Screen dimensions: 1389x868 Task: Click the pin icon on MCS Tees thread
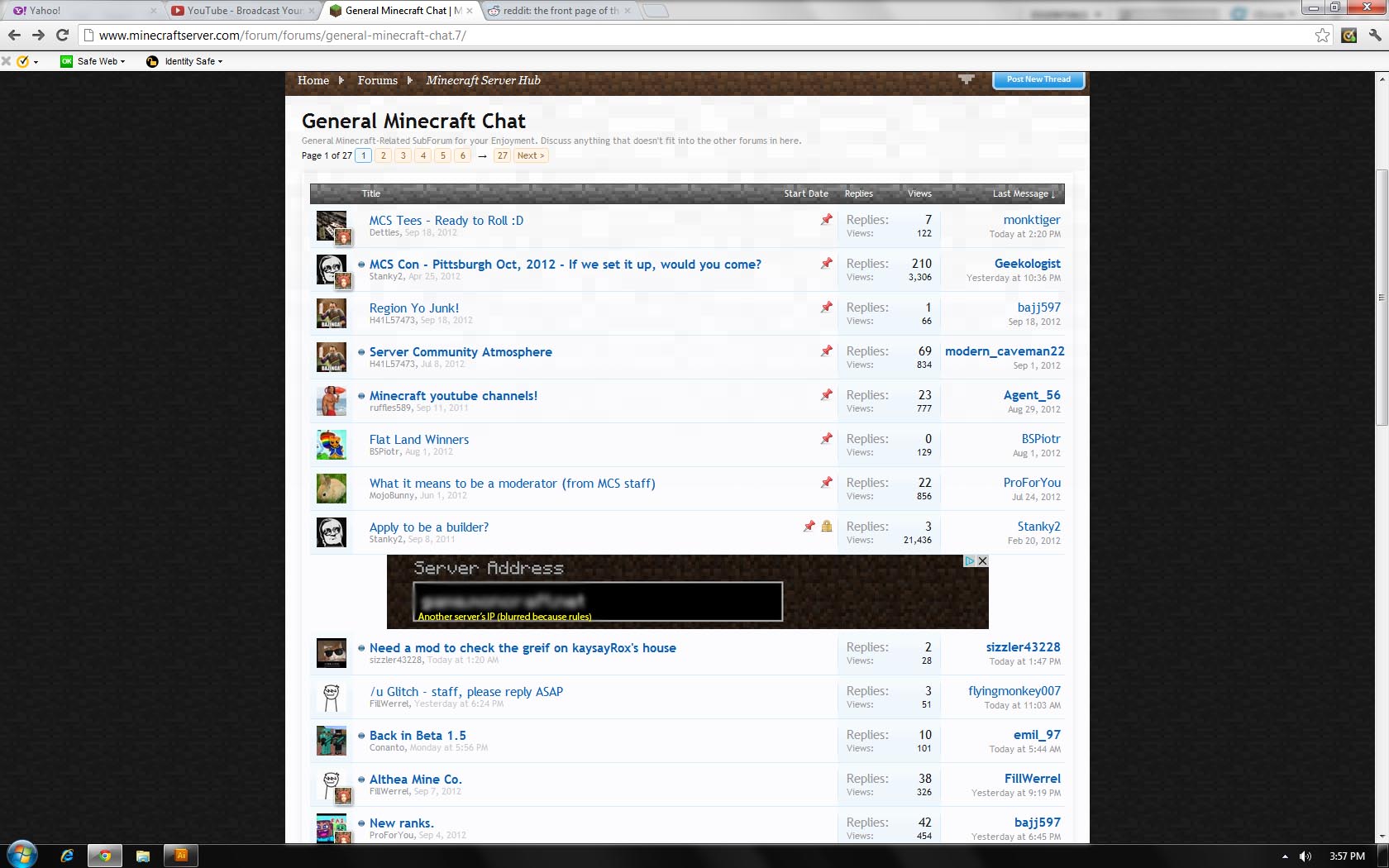point(826,219)
